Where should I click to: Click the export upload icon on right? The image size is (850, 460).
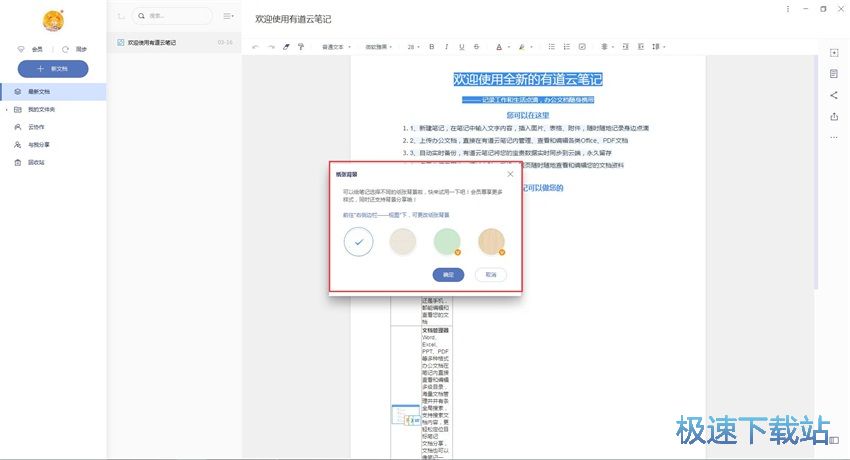point(834,116)
